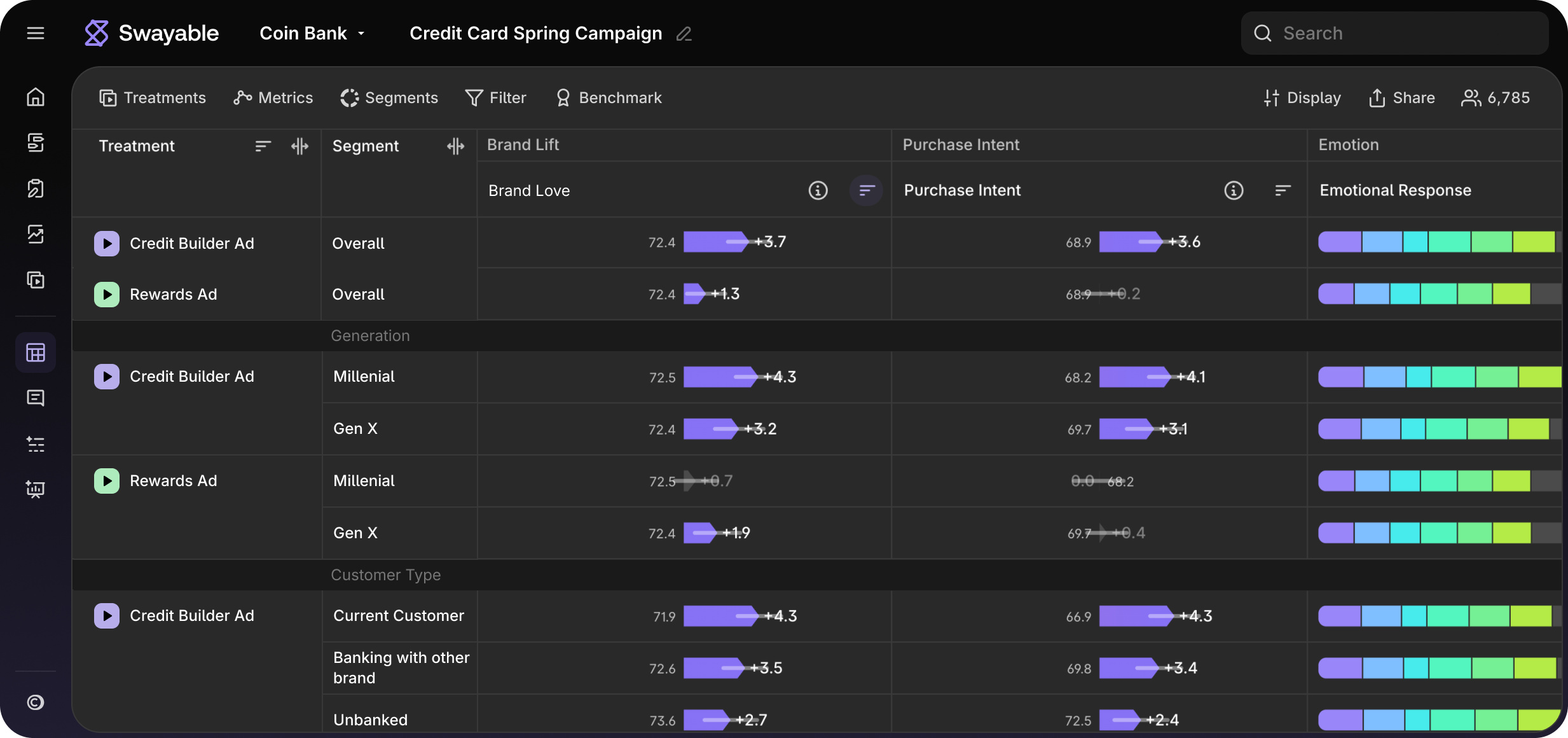The width and height of the screenshot is (1568, 738).
Task: Open Display settings
Action: click(1302, 98)
